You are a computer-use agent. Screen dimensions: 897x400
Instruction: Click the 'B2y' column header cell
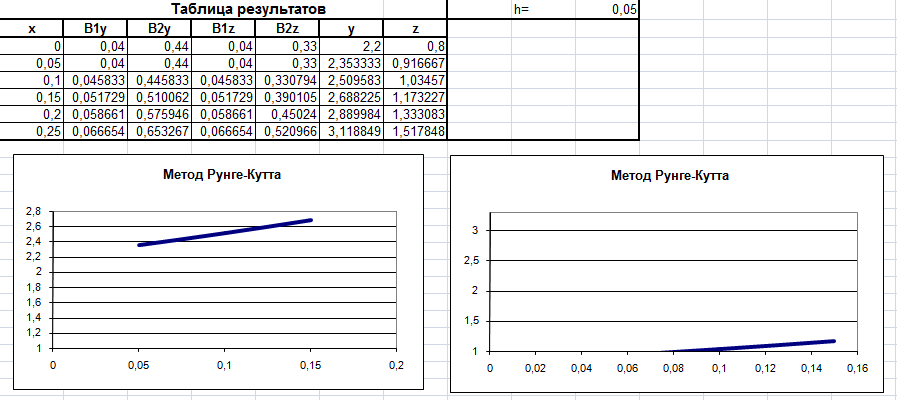(160, 29)
